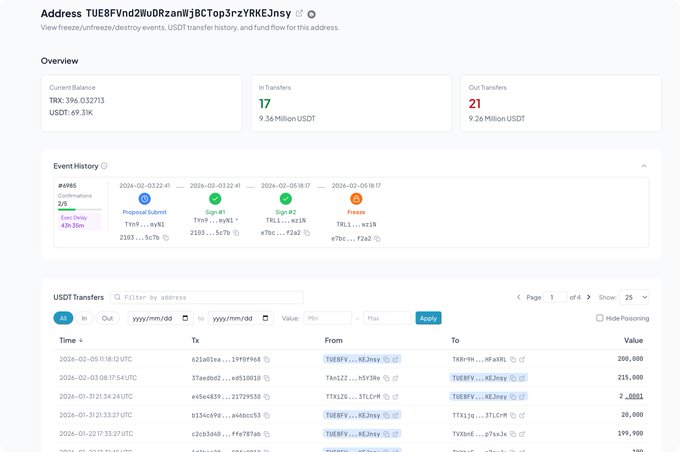
Task: Apply the value range filter
Action: coord(428,318)
